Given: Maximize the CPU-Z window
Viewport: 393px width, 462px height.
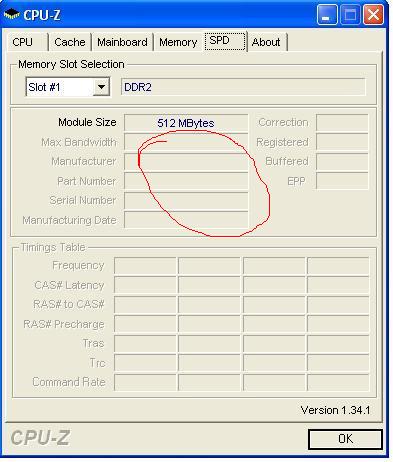Looking at the screenshot, I should pyautogui.click(x=350, y=14).
